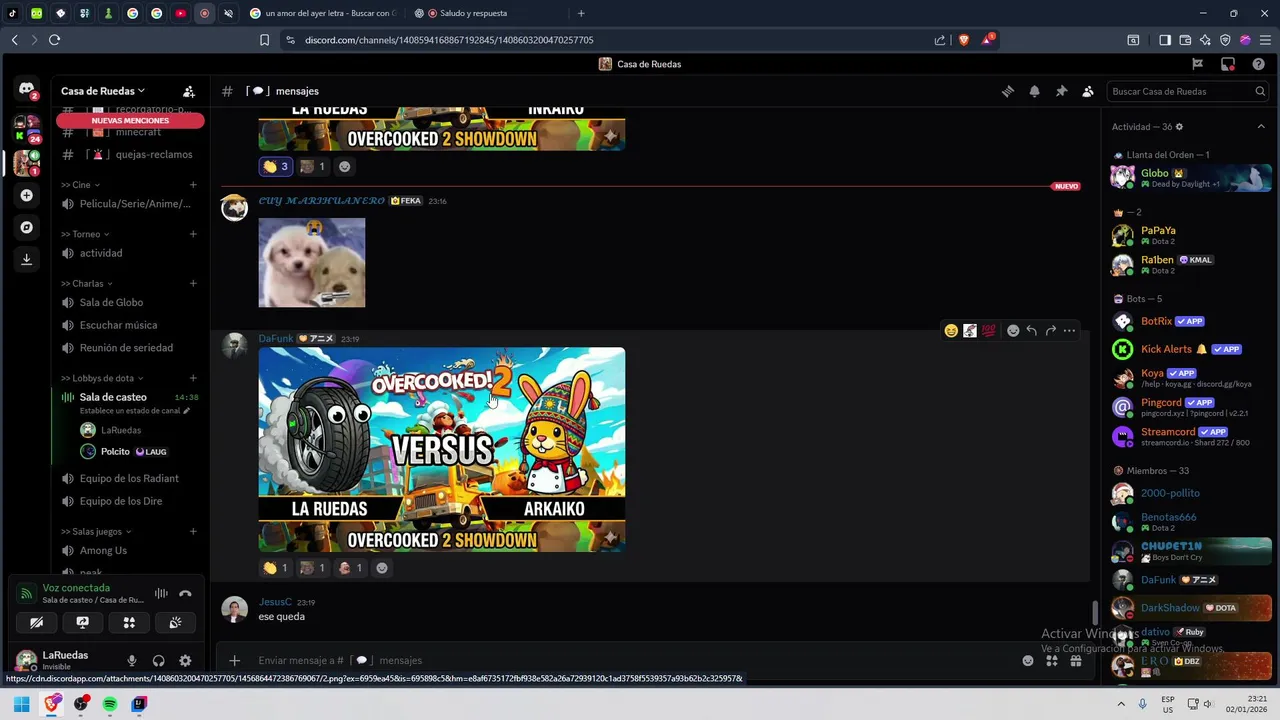Open Overcooked 2 Versus image from DaFunk
This screenshot has width=1280, height=720.
click(442, 449)
